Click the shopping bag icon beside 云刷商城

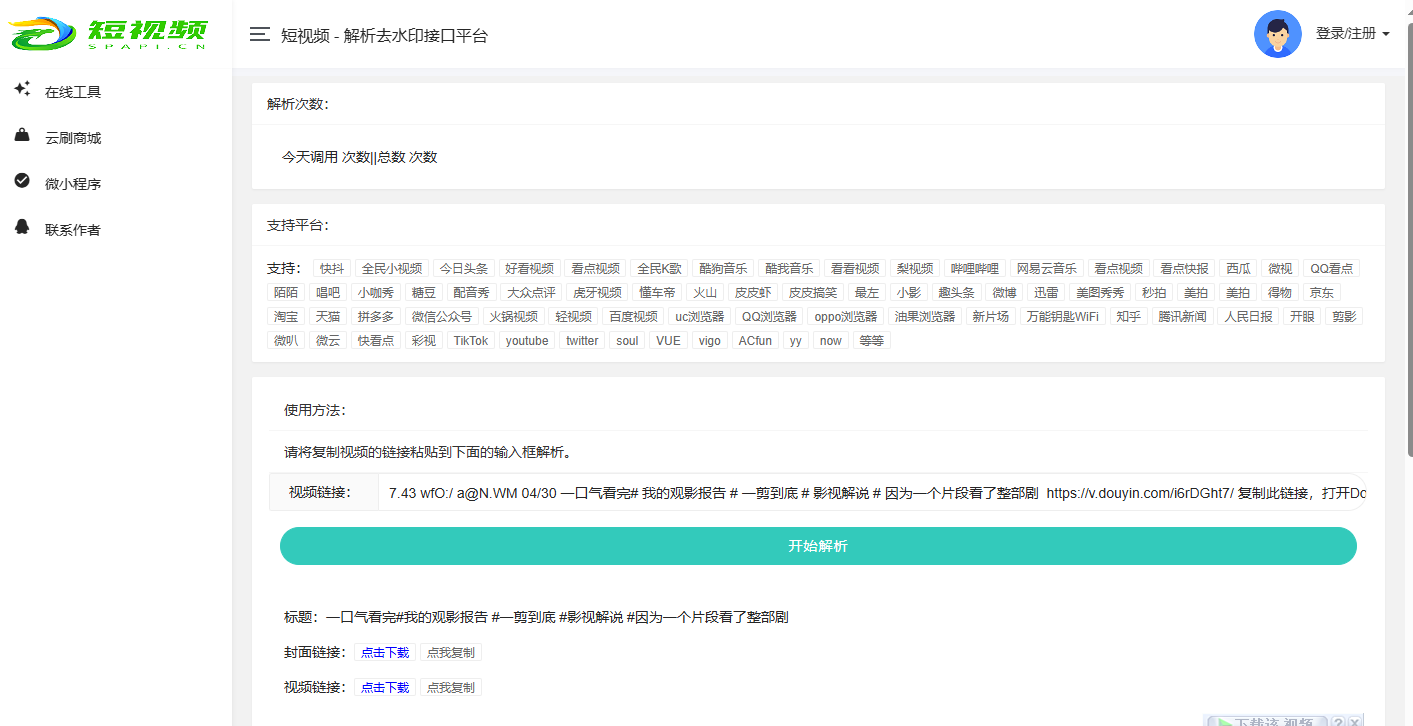tap(22, 135)
